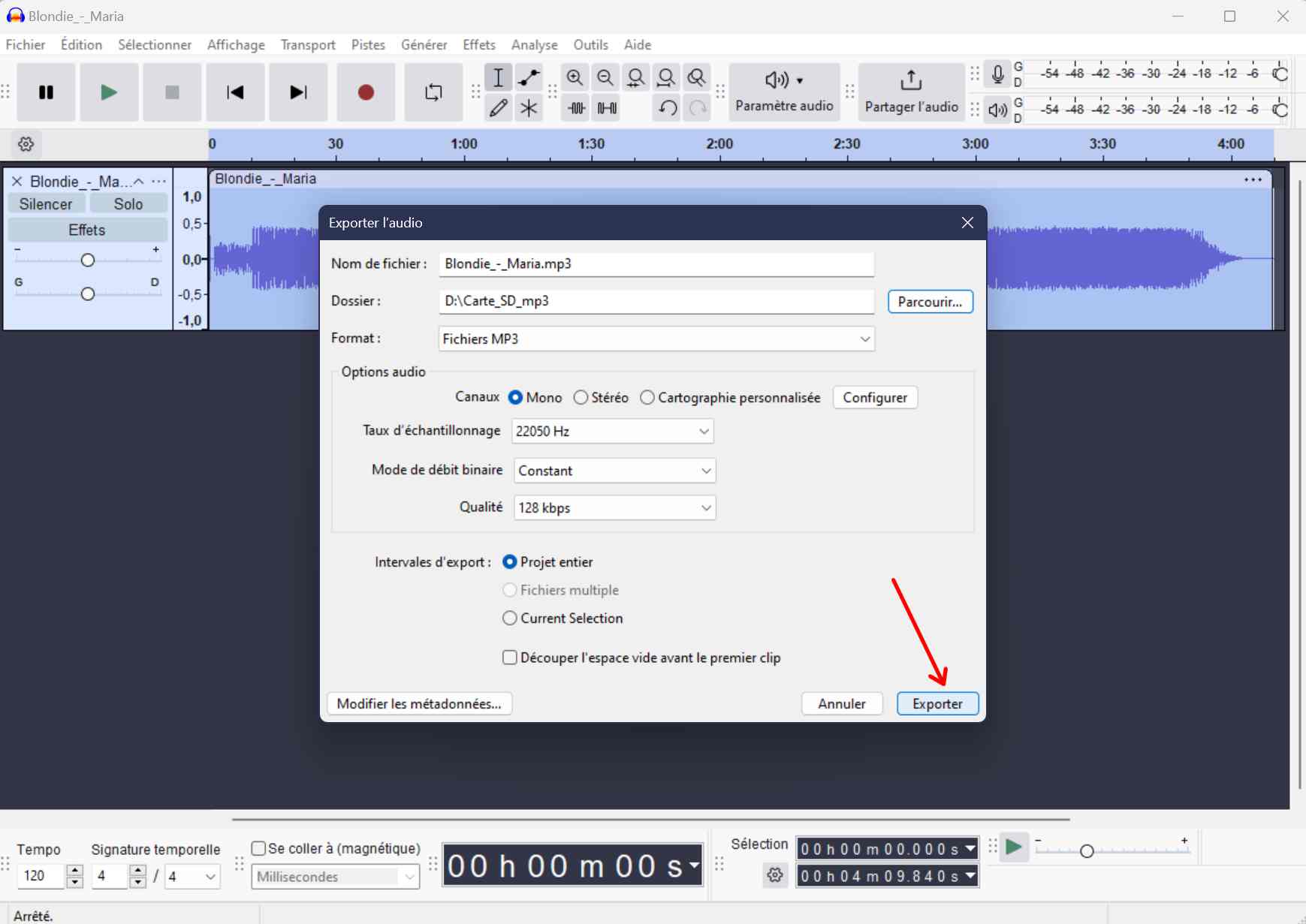Open the Millisecondes snap dropdown

click(335, 877)
